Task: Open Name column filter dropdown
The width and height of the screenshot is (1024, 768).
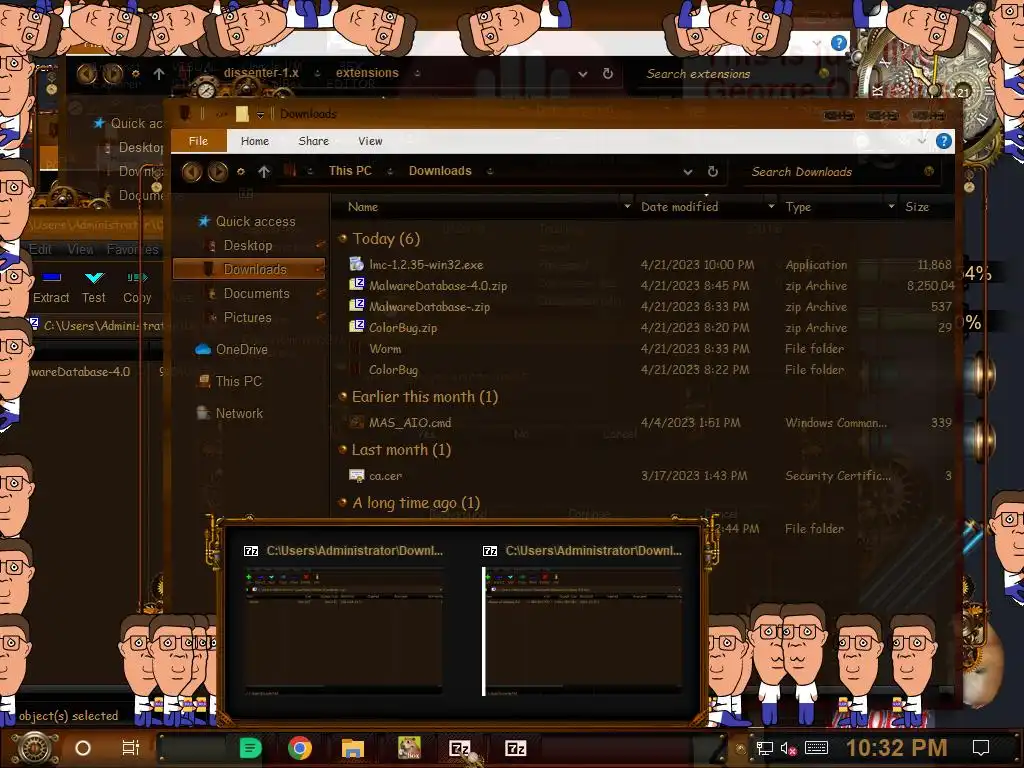Action: click(x=627, y=206)
